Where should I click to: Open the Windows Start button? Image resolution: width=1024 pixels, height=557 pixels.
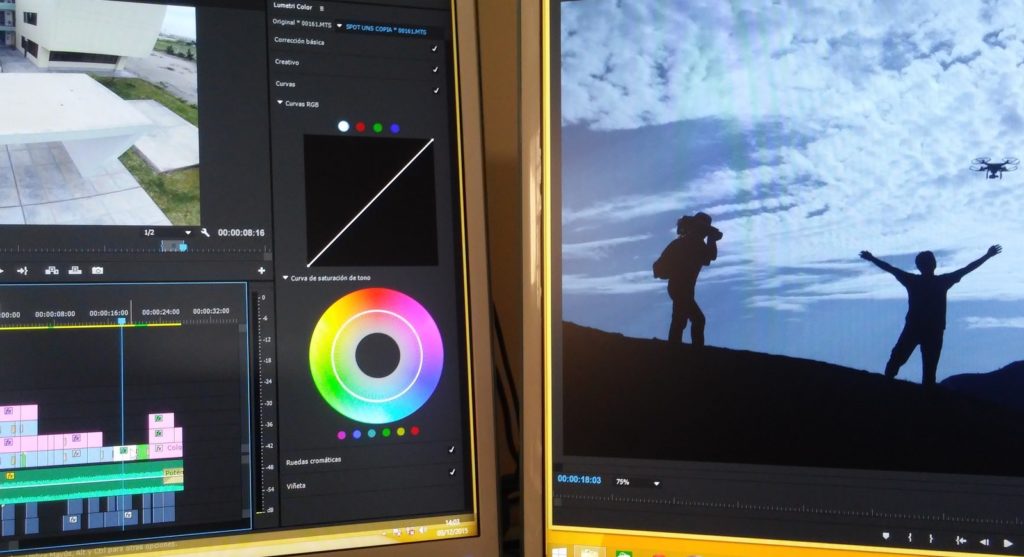point(559,552)
